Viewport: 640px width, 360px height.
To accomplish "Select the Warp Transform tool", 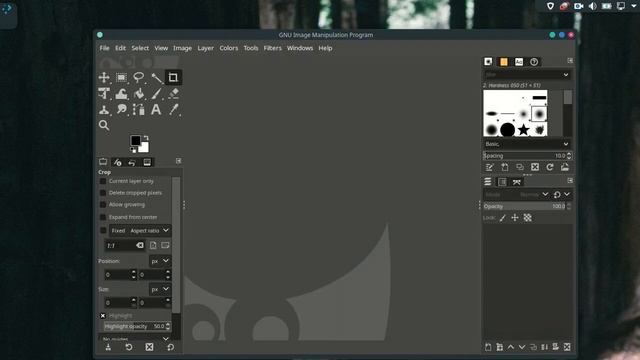I will (121, 94).
